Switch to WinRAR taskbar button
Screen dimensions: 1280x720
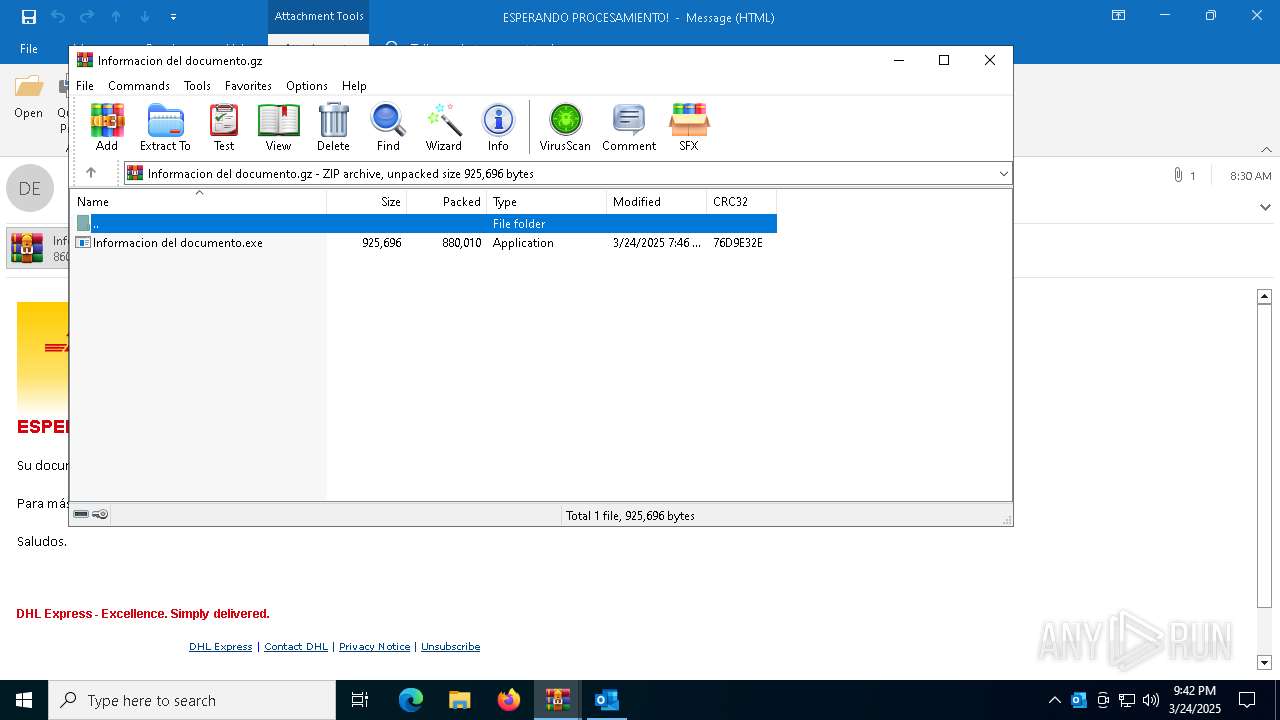click(558, 700)
